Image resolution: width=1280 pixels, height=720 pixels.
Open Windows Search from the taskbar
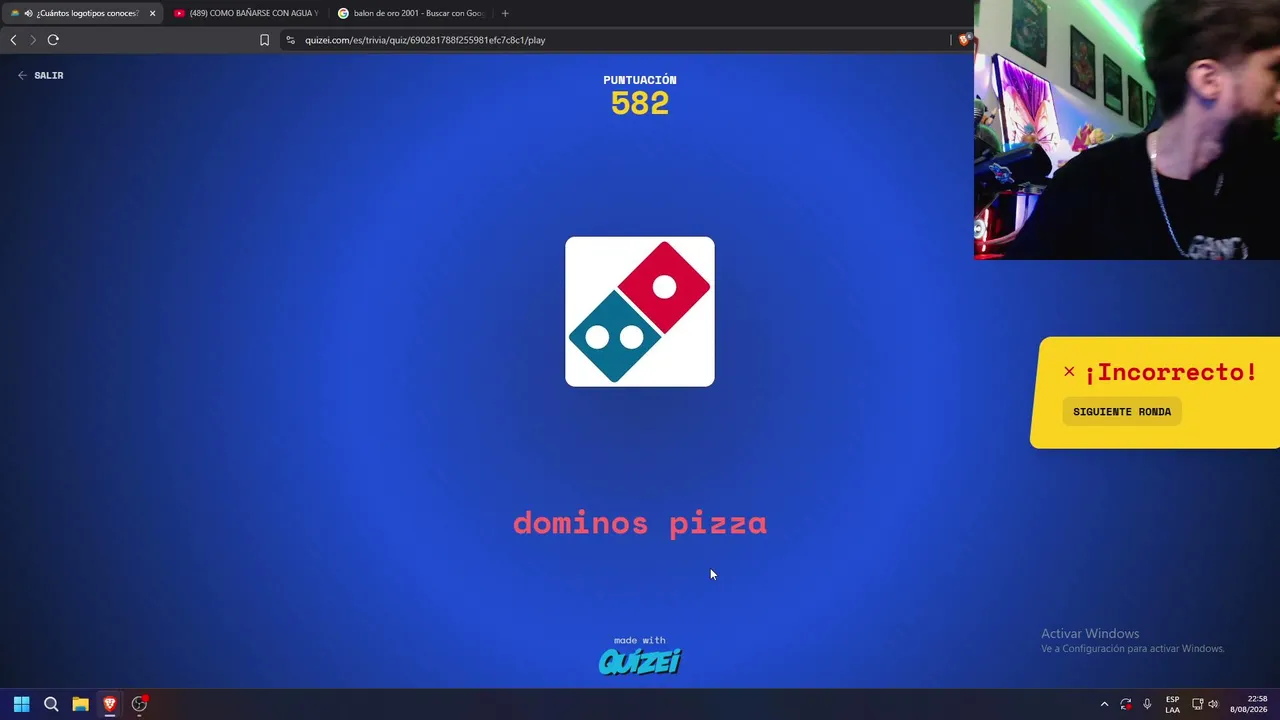click(x=51, y=704)
